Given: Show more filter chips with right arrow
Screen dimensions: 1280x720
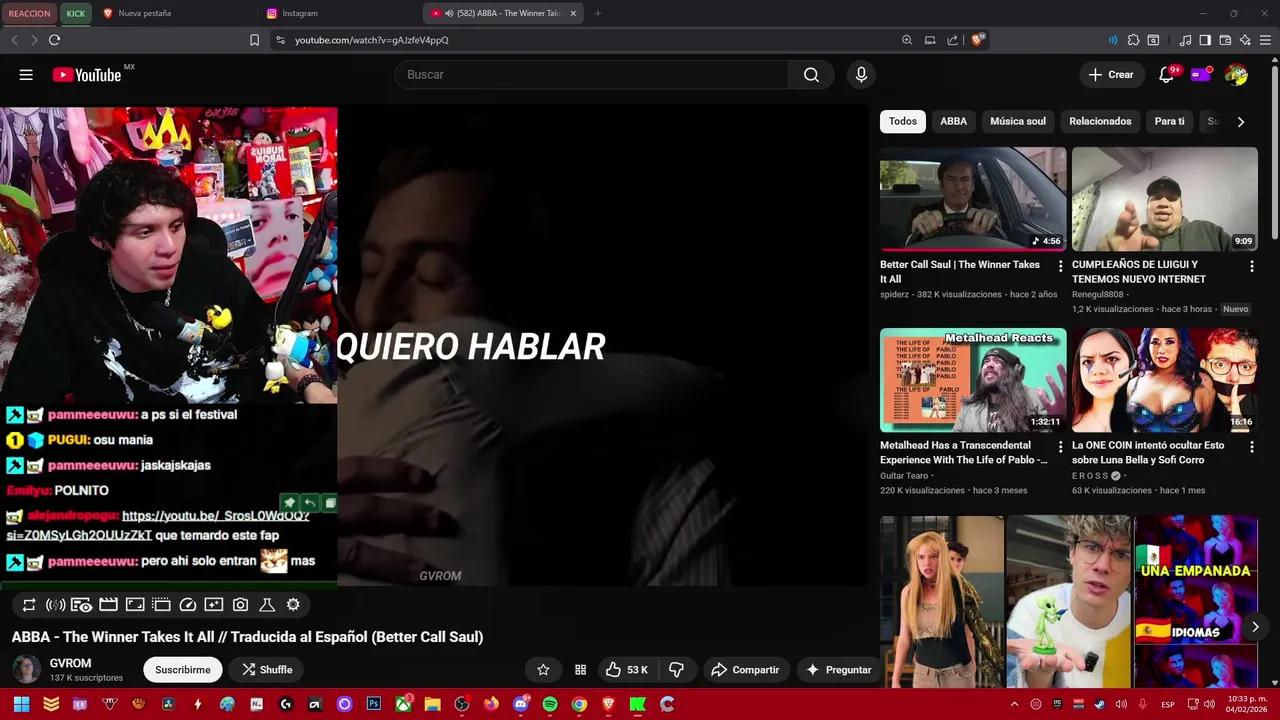Looking at the screenshot, I should point(1241,121).
